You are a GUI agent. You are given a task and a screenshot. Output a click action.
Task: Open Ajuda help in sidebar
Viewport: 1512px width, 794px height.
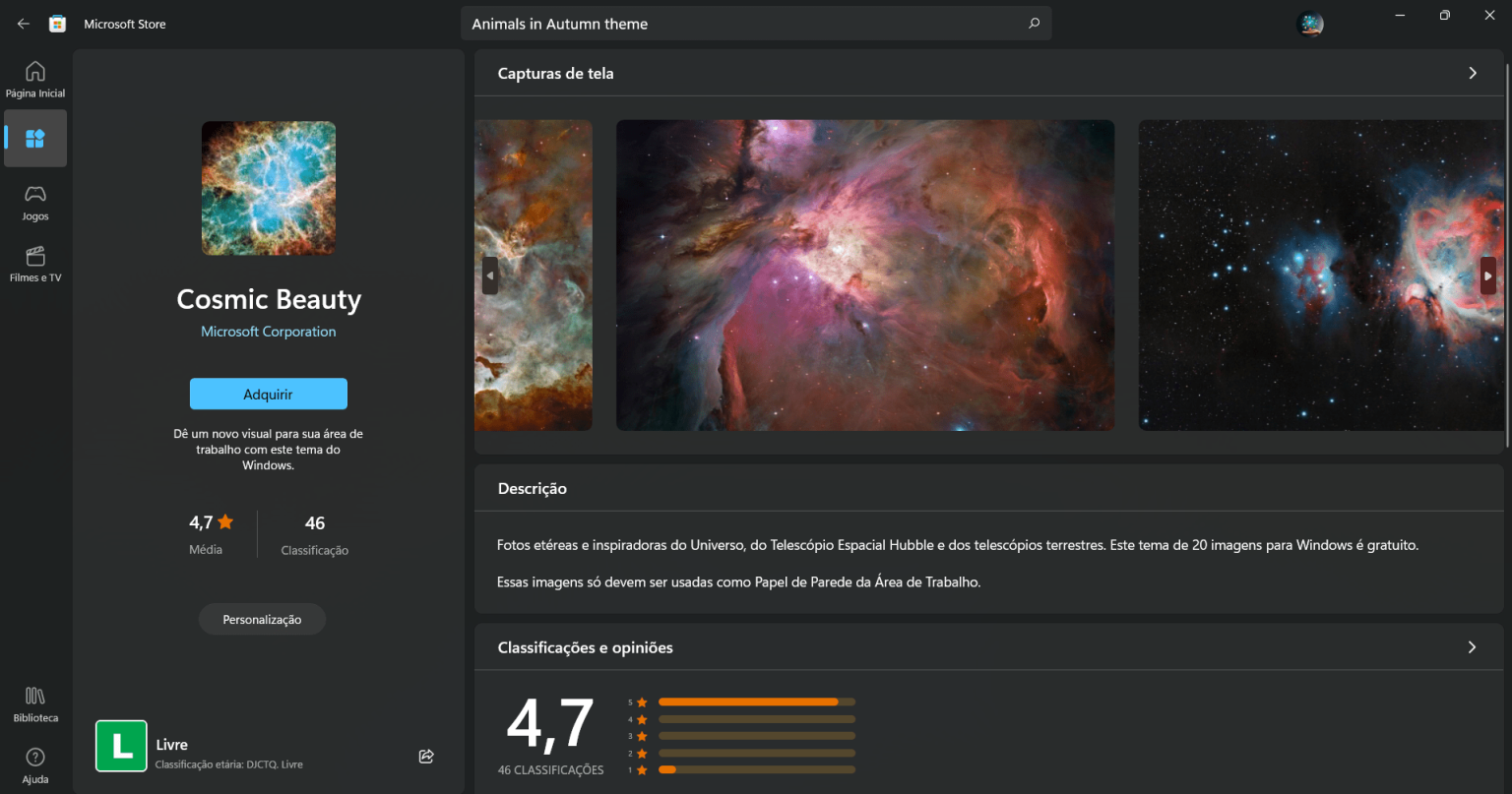pyautogui.click(x=35, y=764)
